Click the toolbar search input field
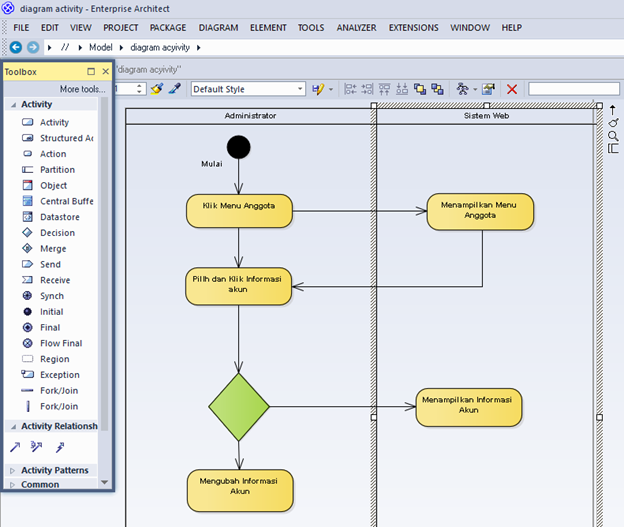This screenshot has width=624, height=527. 574,89
